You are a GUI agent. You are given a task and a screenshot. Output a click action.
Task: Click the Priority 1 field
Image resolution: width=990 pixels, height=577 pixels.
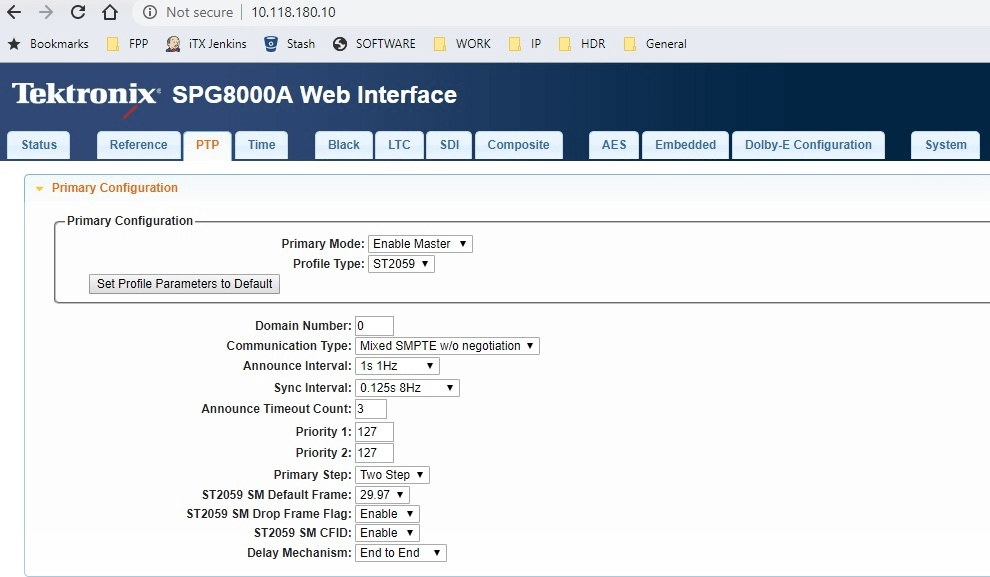click(x=374, y=432)
